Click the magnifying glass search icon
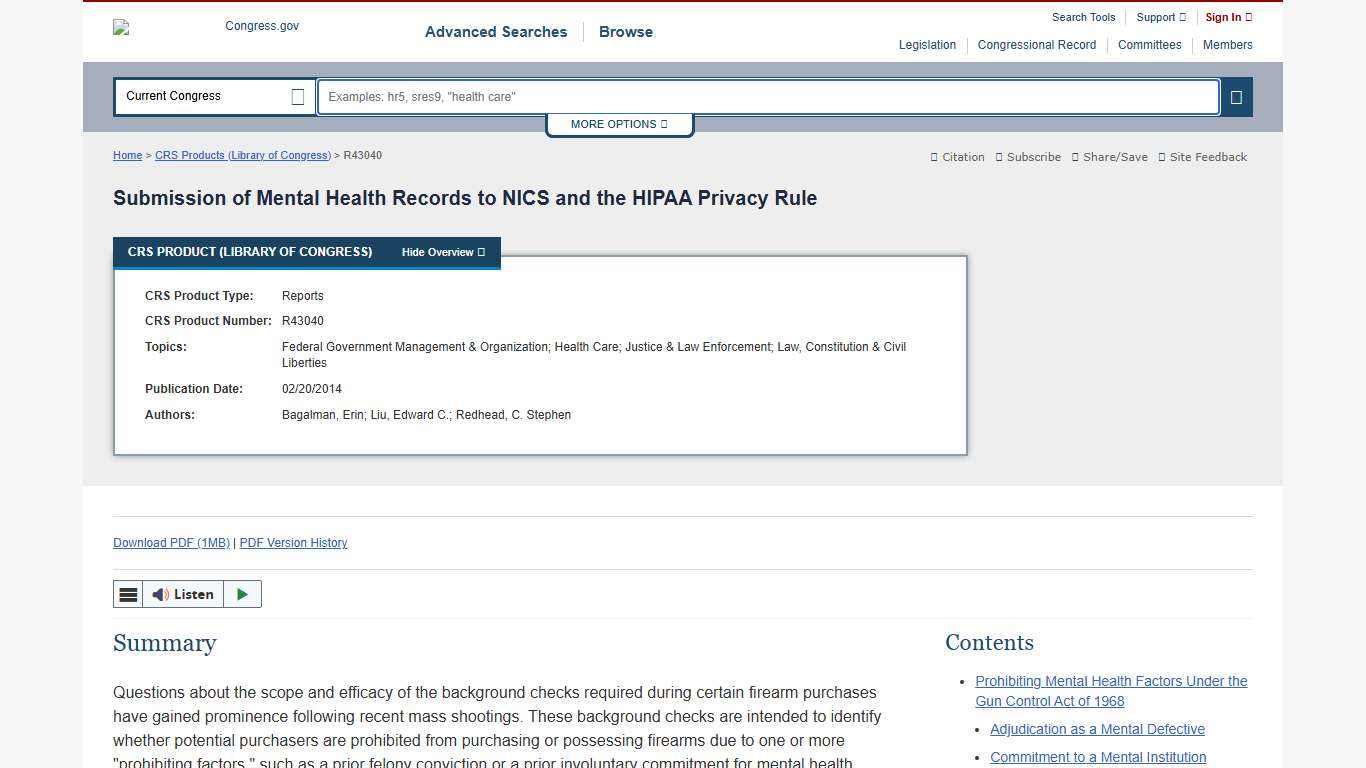This screenshot has height=768, width=1366. tap(1236, 96)
